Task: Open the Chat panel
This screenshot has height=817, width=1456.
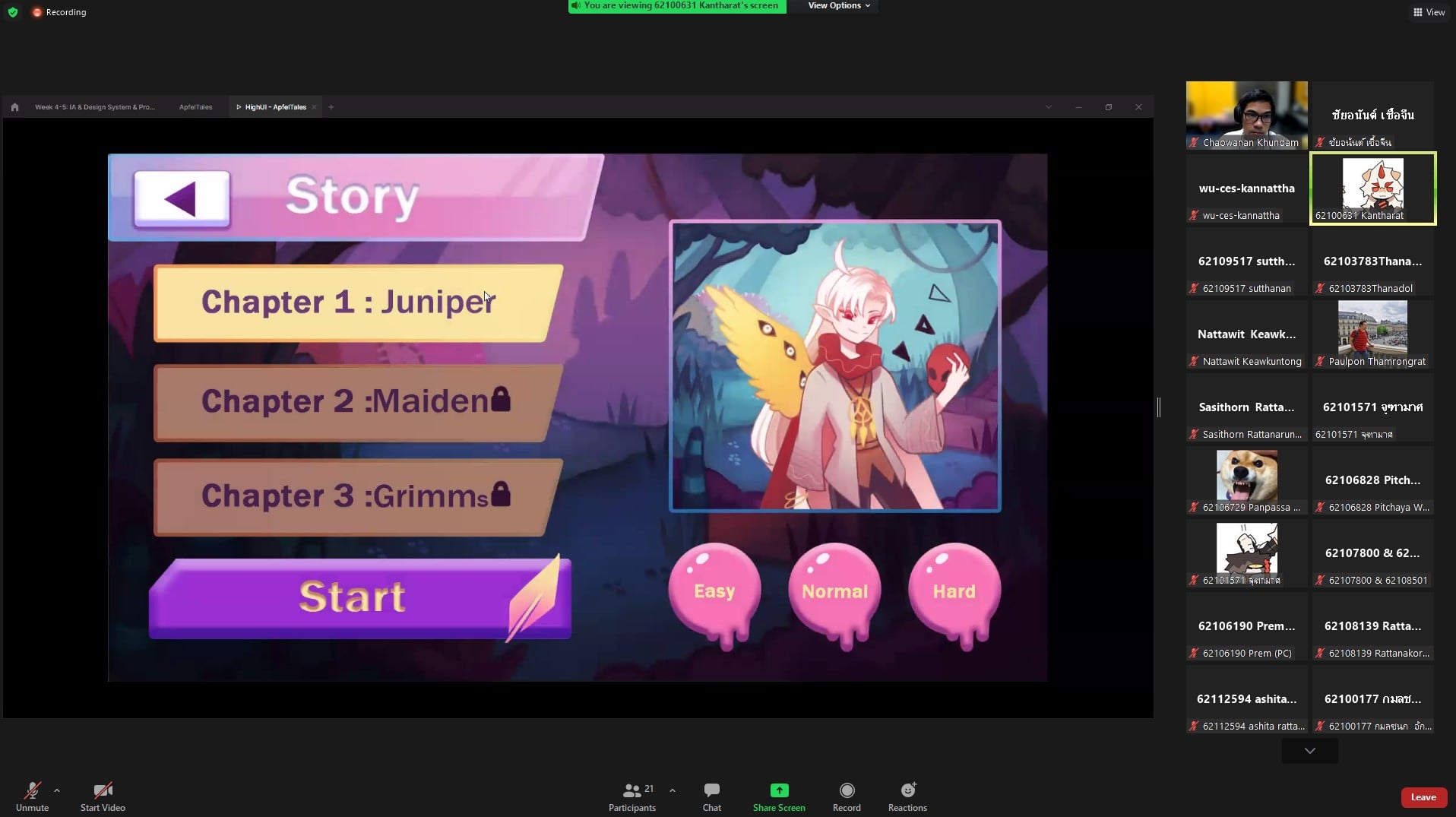Action: pos(711,791)
